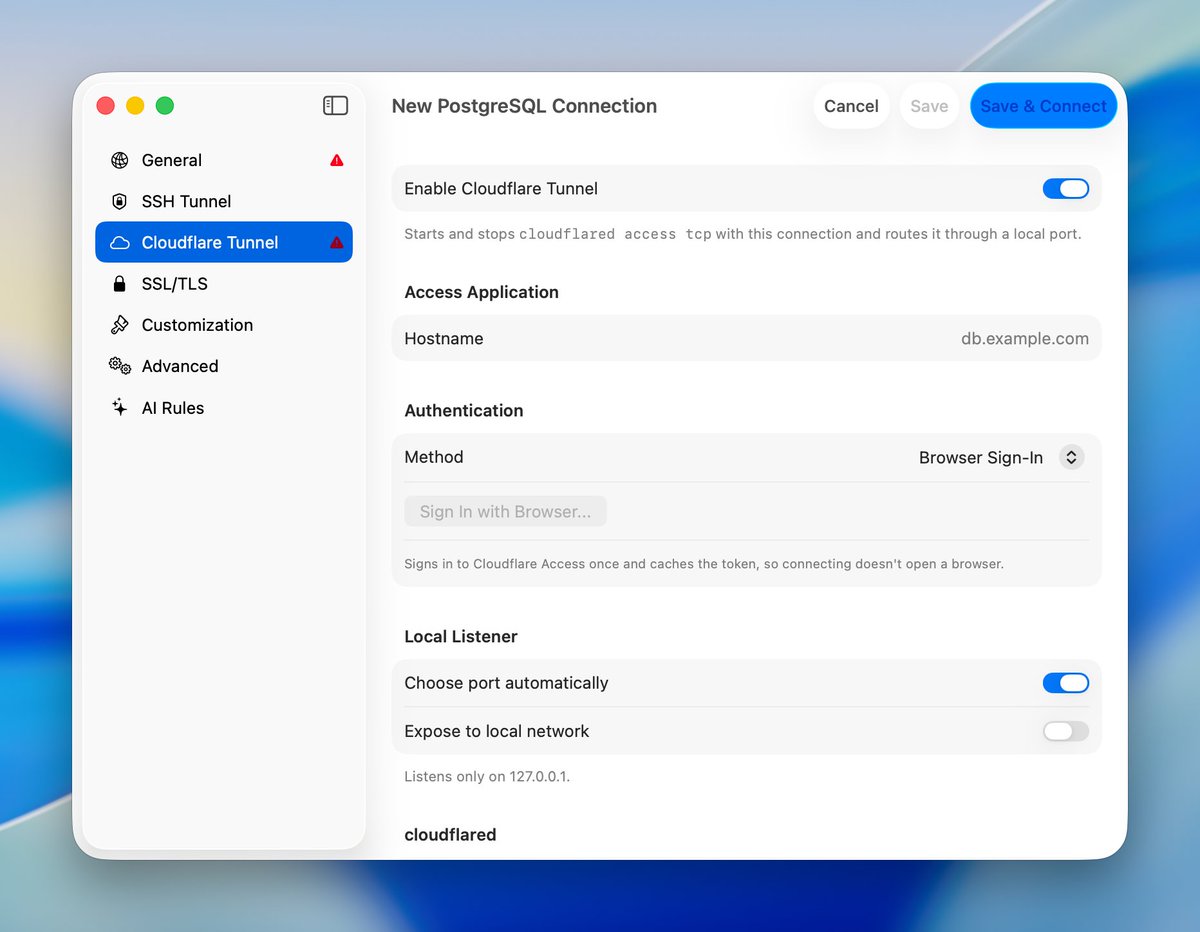Click the red warning icon on General

[337, 160]
